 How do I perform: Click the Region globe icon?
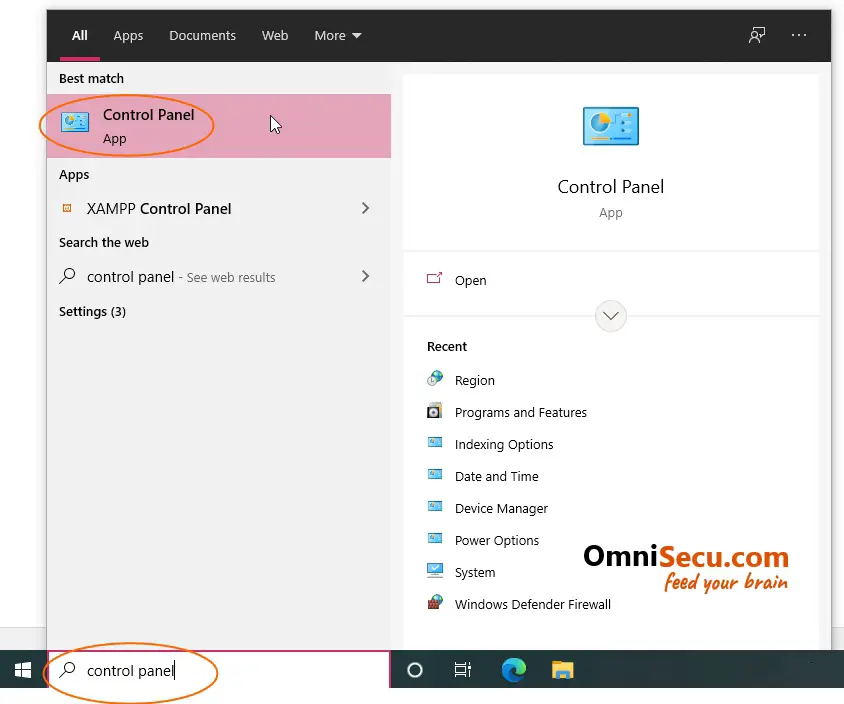435,379
